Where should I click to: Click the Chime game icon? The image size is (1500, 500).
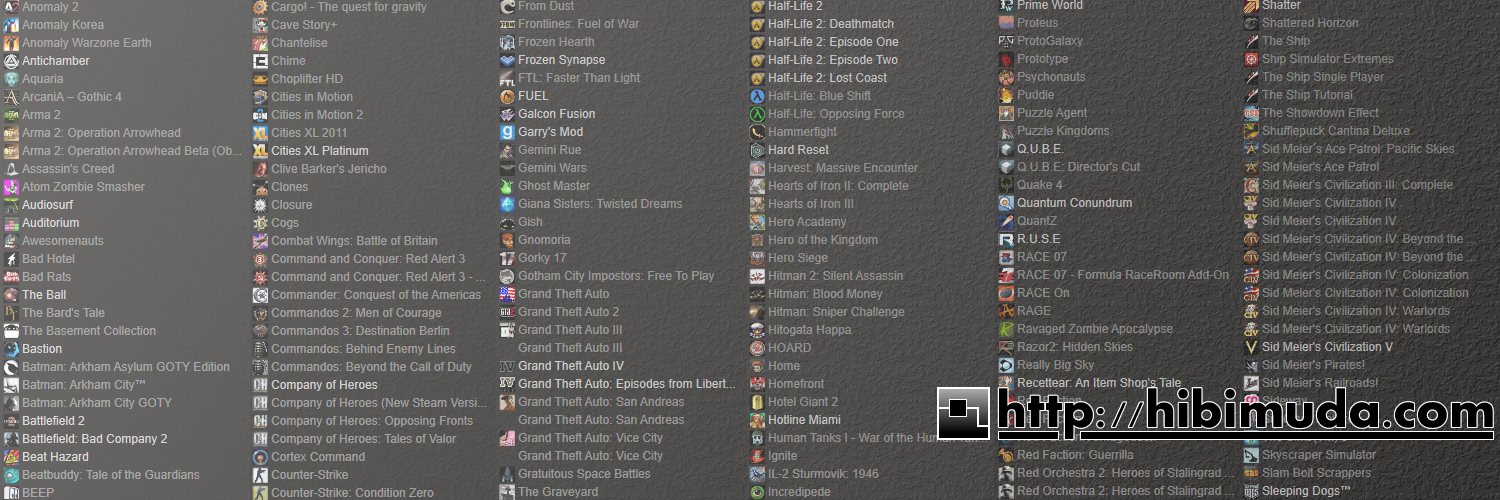coord(260,61)
